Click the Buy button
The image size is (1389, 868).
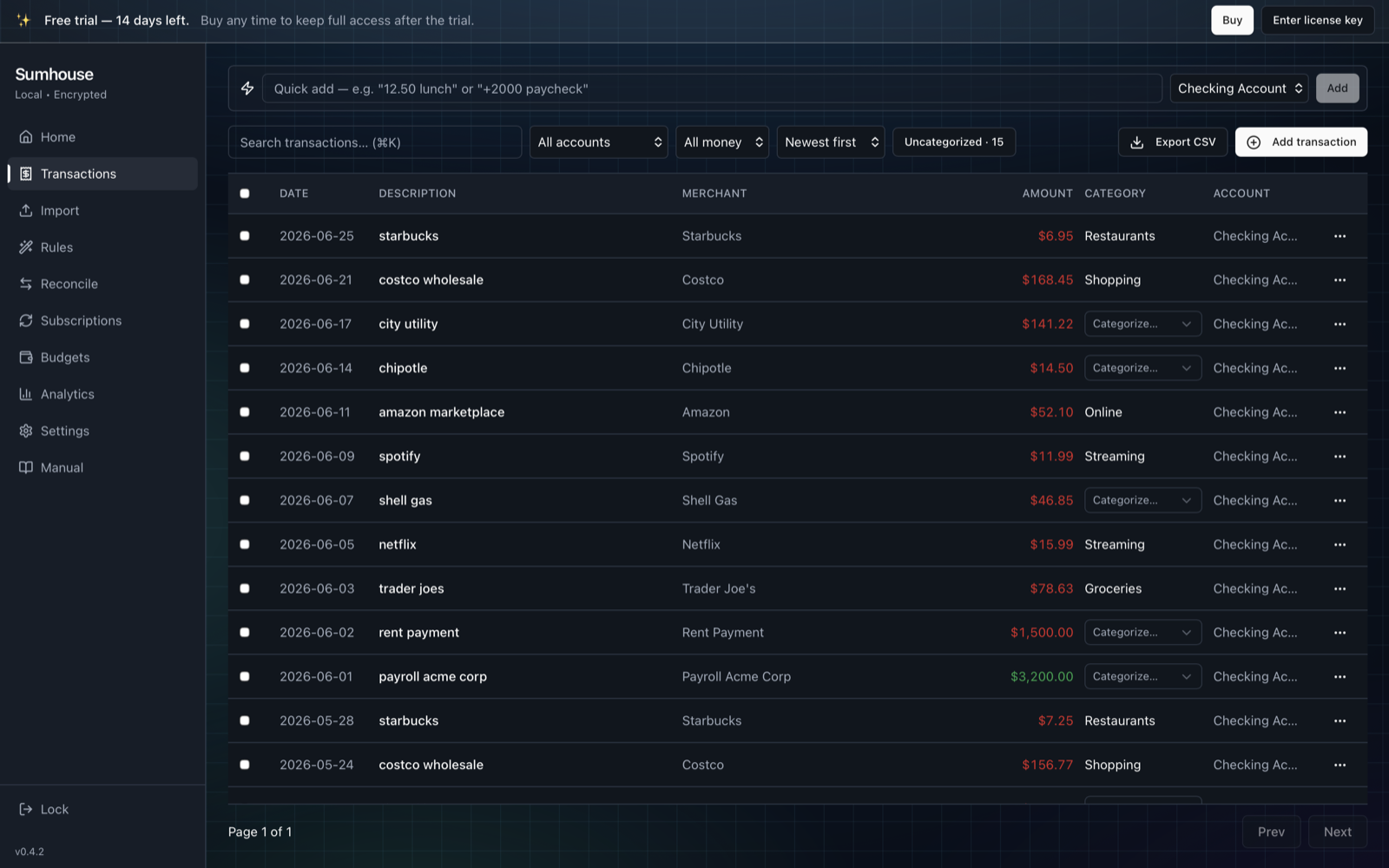tap(1232, 20)
